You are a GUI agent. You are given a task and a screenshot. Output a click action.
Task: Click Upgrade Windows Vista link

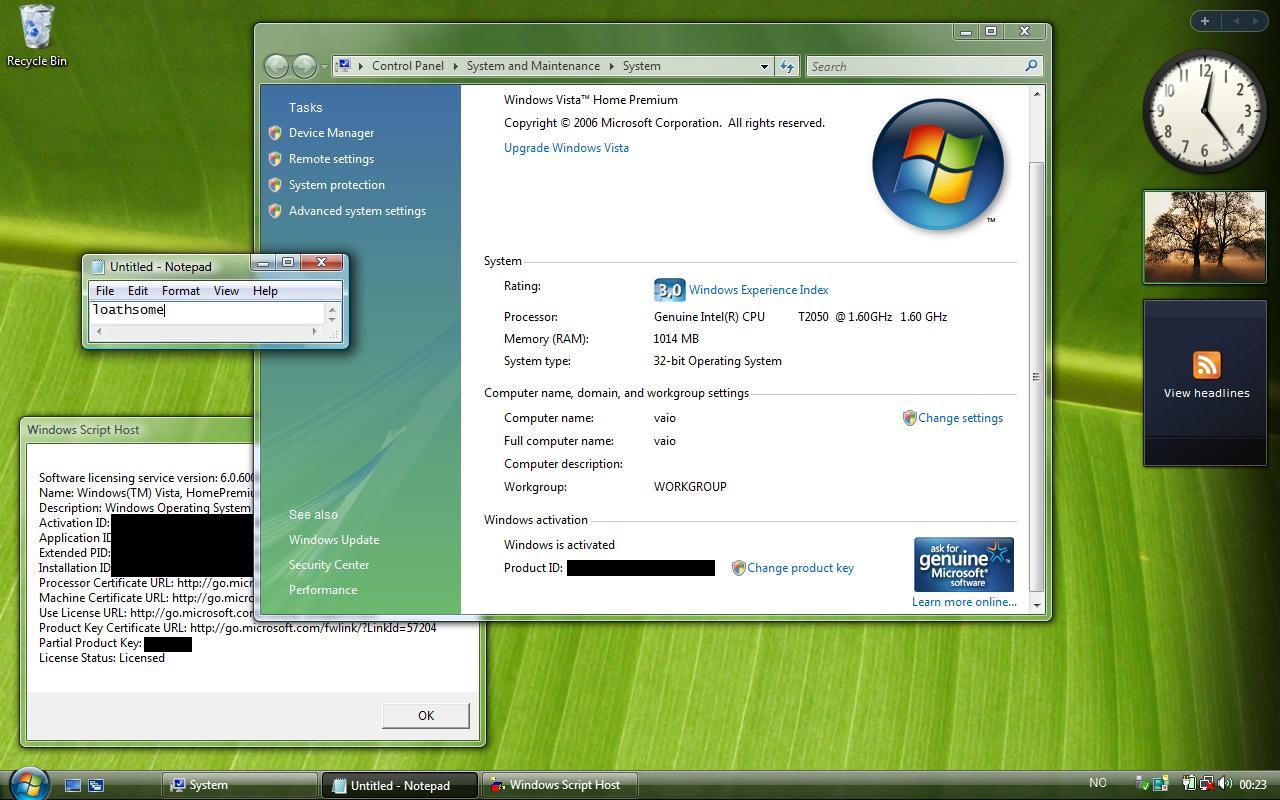point(566,148)
